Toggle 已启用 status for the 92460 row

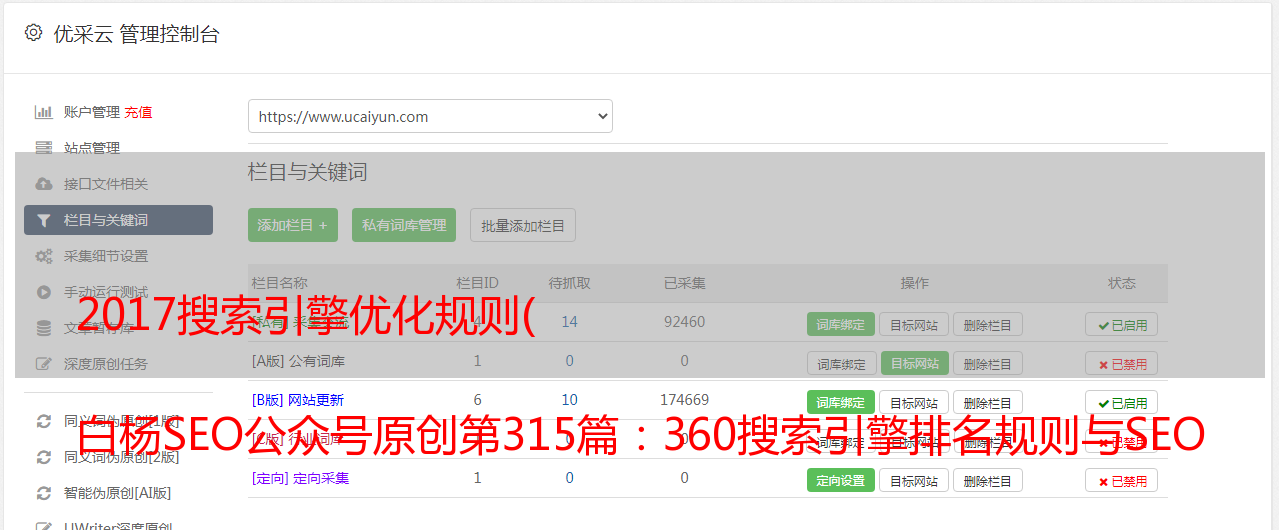point(1121,324)
